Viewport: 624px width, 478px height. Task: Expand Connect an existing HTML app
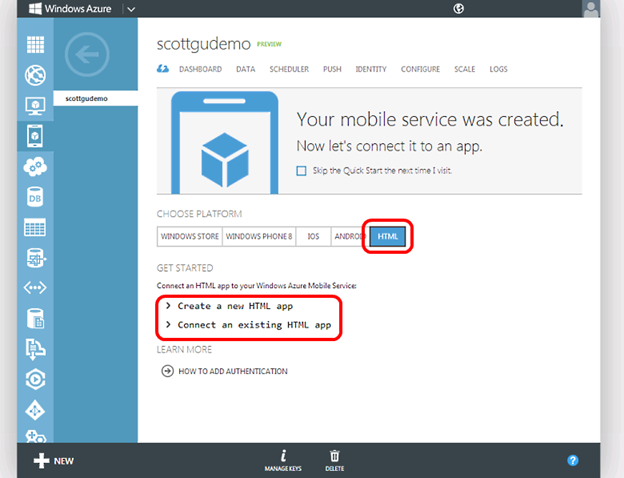[249, 325]
